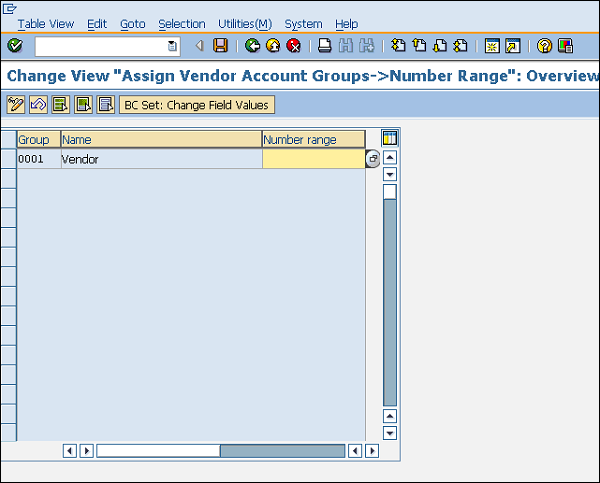Click the Create New Session icon

pos(492,46)
